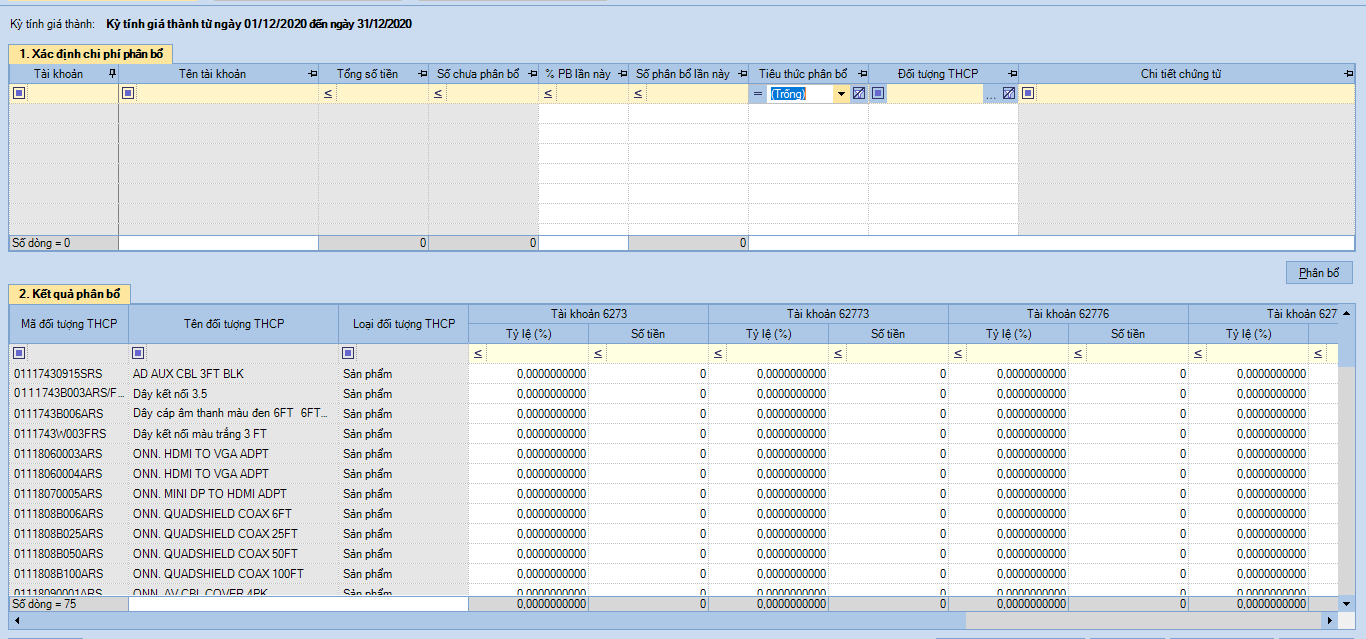
Task: Click the = operator for Tiêu thức phân bổ
Action: tap(757, 94)
